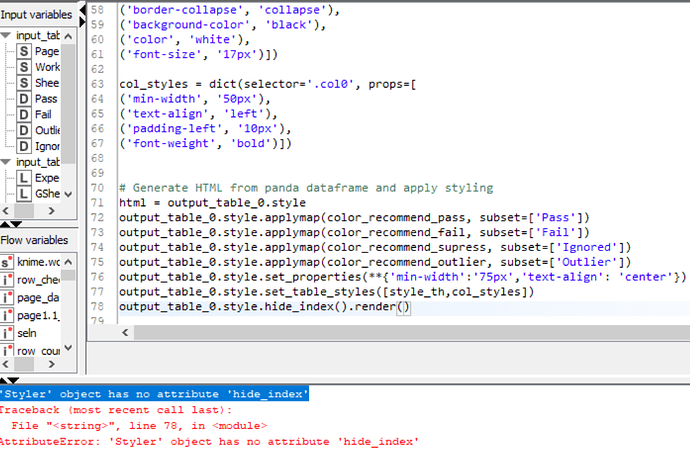
Task: Collapse the first input_table tree node
Action: tap(7, 35)
